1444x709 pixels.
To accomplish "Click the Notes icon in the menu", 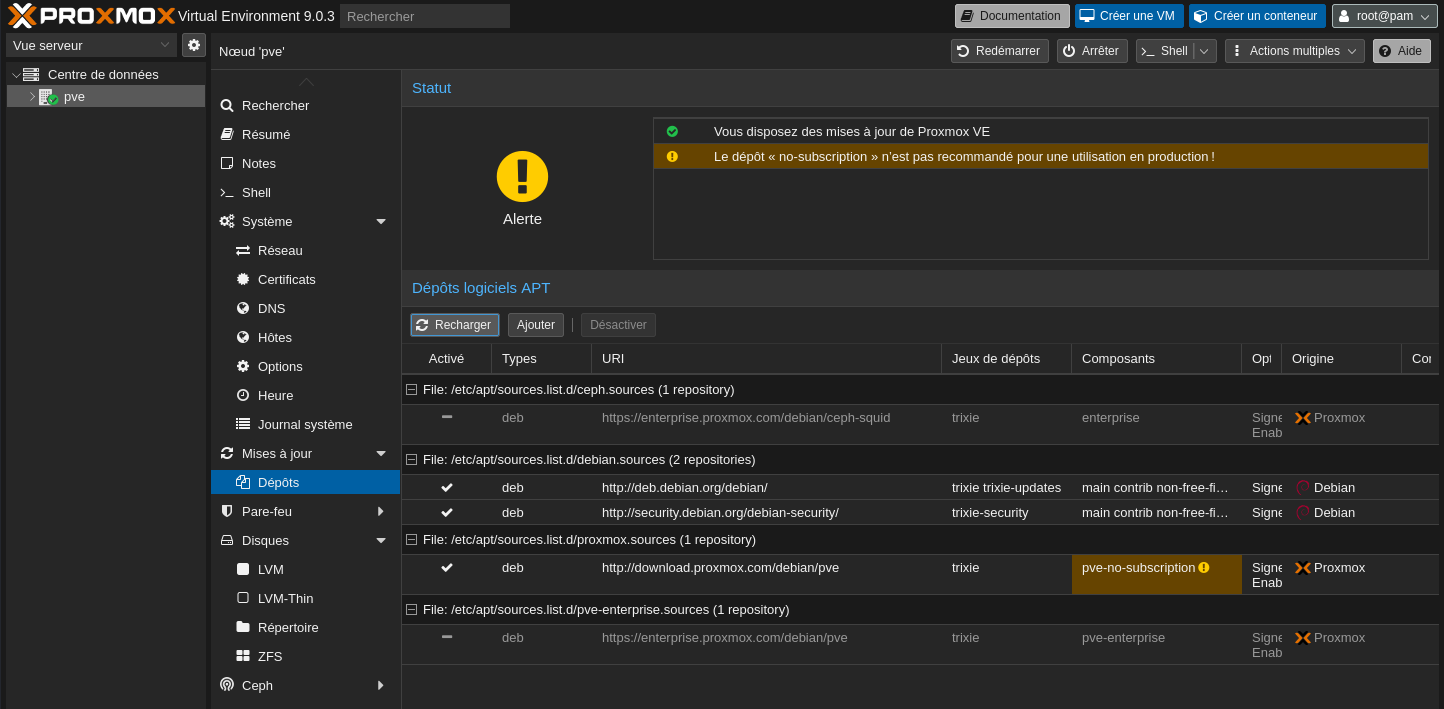I will [227, 163].
